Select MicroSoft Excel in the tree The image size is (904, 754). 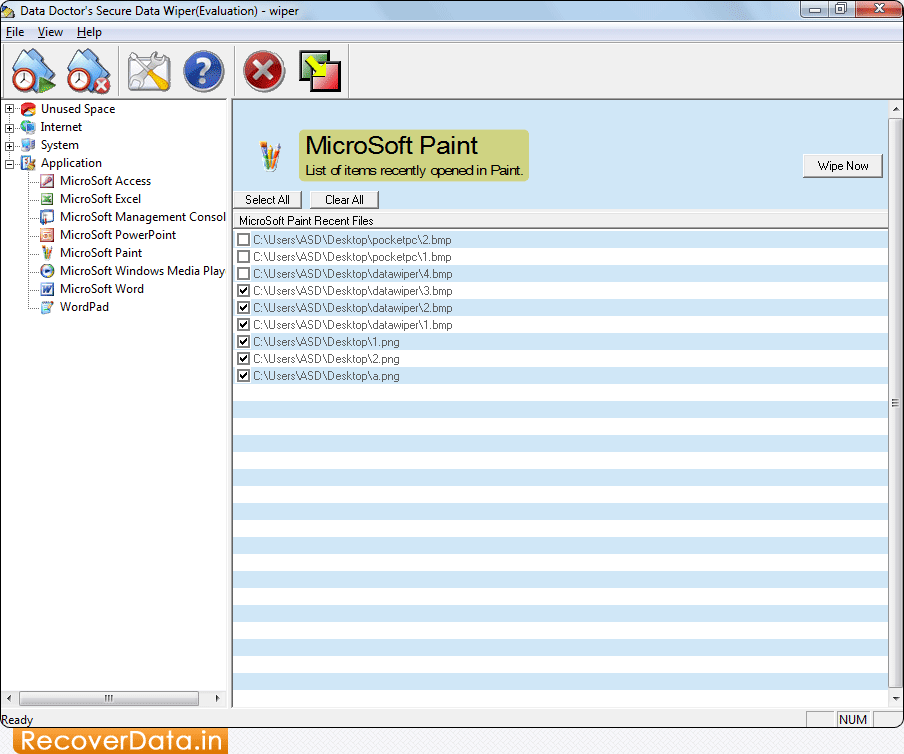pyautogui.click(x=100, y=199)
